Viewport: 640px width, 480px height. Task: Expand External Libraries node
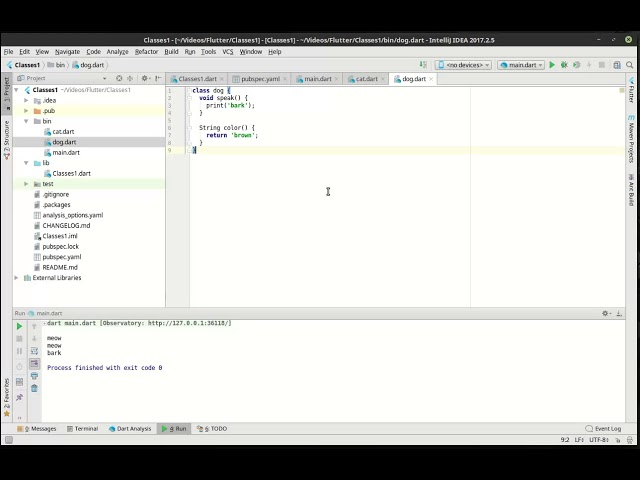point(16,278)
